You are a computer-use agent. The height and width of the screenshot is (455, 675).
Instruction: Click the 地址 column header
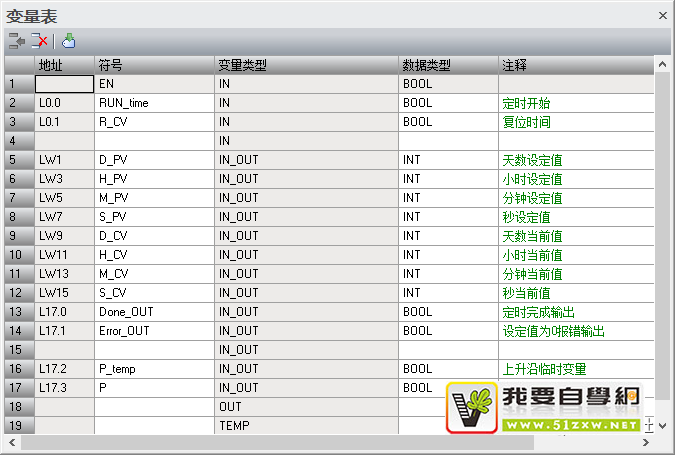(x=64, y=65)
